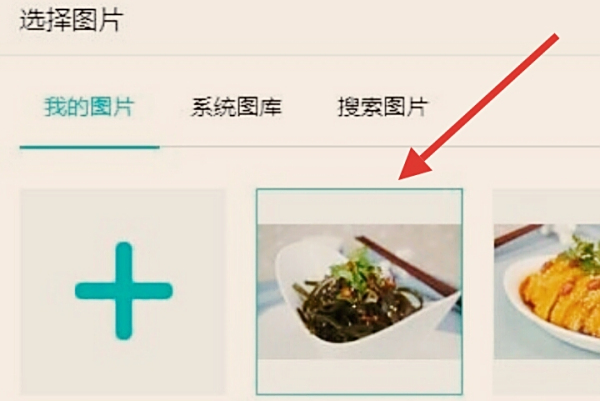Select the dark kelp salad photo

(x=359, y=291)
